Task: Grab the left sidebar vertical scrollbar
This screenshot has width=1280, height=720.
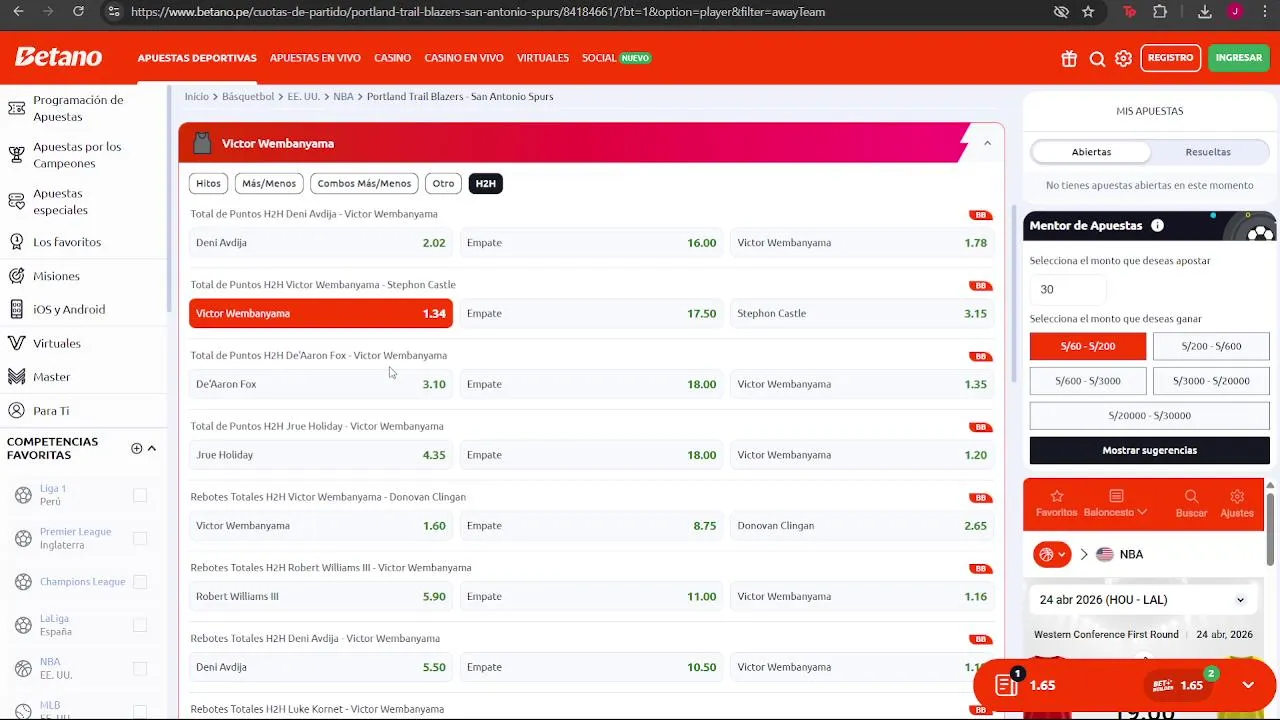Action: click(x=169, y=197)
